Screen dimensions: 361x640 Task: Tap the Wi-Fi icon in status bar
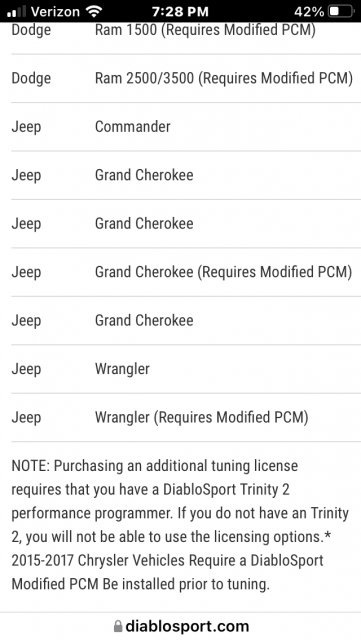[x=94, y=11]
